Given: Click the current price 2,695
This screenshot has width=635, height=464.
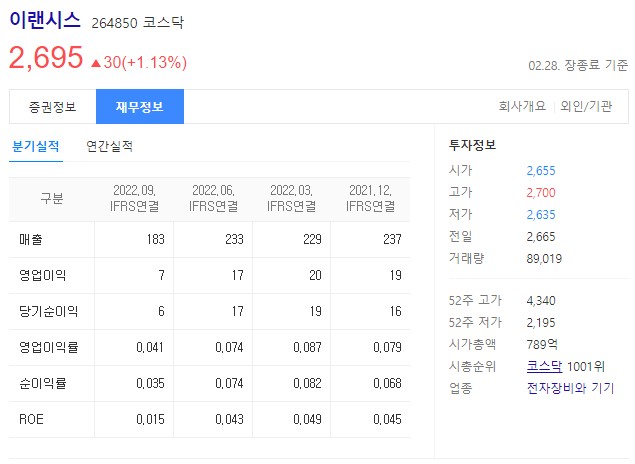Looking at the screenshot, I should coord(46,57).
